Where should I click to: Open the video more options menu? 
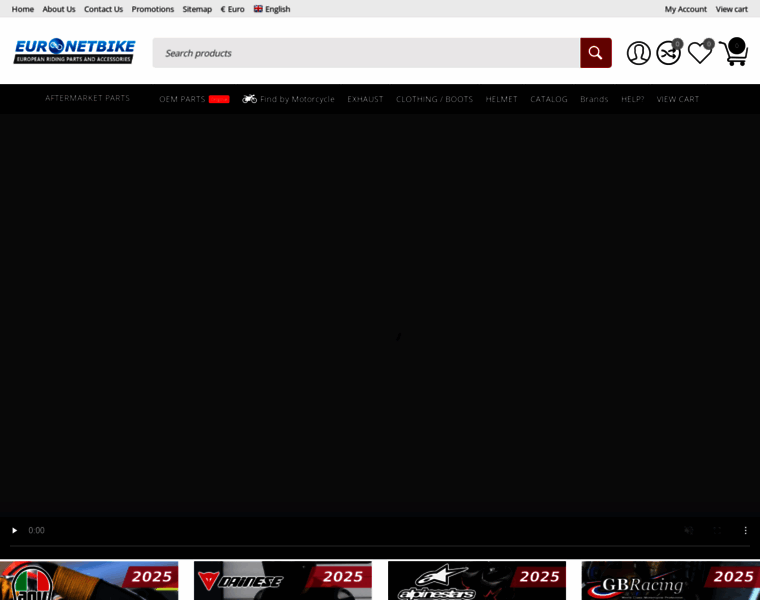(745, 530)
